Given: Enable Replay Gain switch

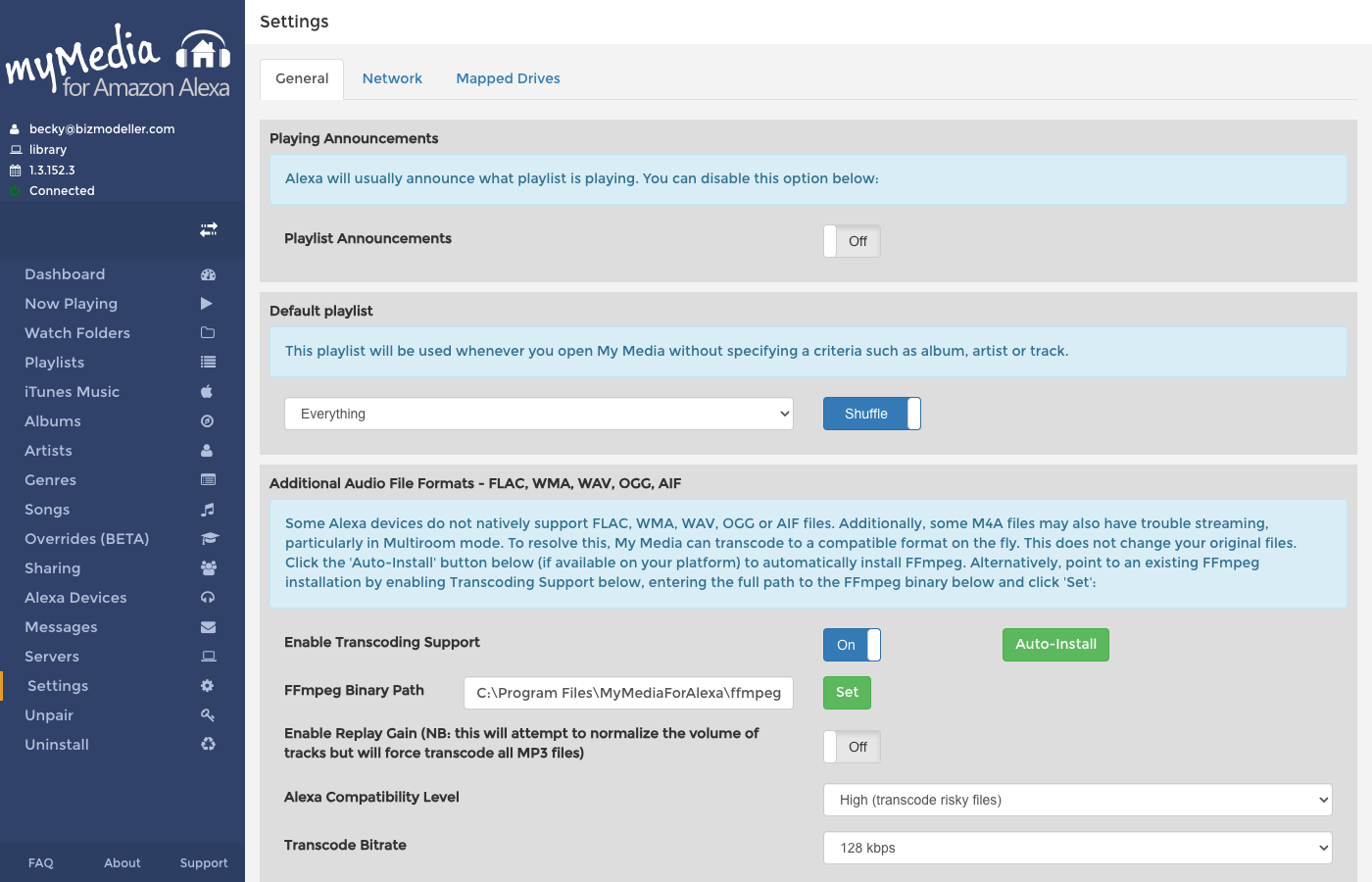Looking at the screenshot, I should tap(852, 747).
